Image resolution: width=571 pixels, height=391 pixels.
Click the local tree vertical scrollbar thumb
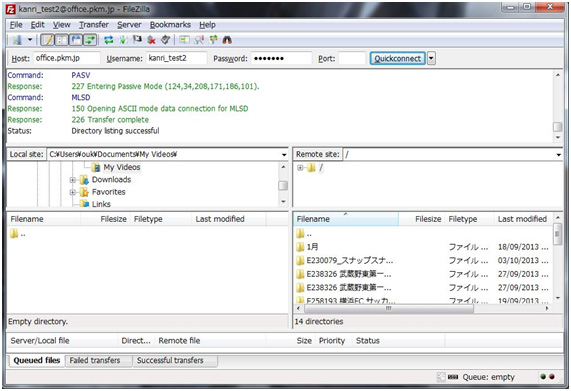[283, 186]
